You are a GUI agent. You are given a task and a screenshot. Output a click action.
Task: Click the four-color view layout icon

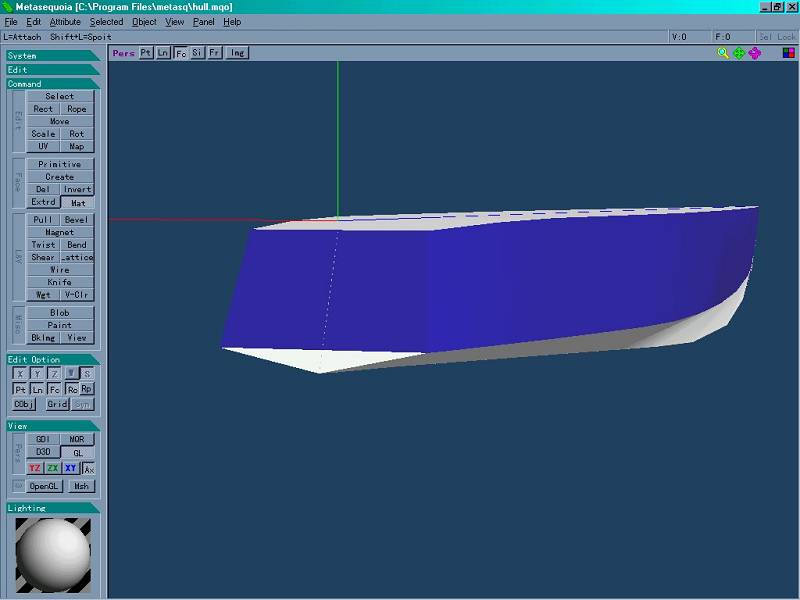tap(788, 53)
